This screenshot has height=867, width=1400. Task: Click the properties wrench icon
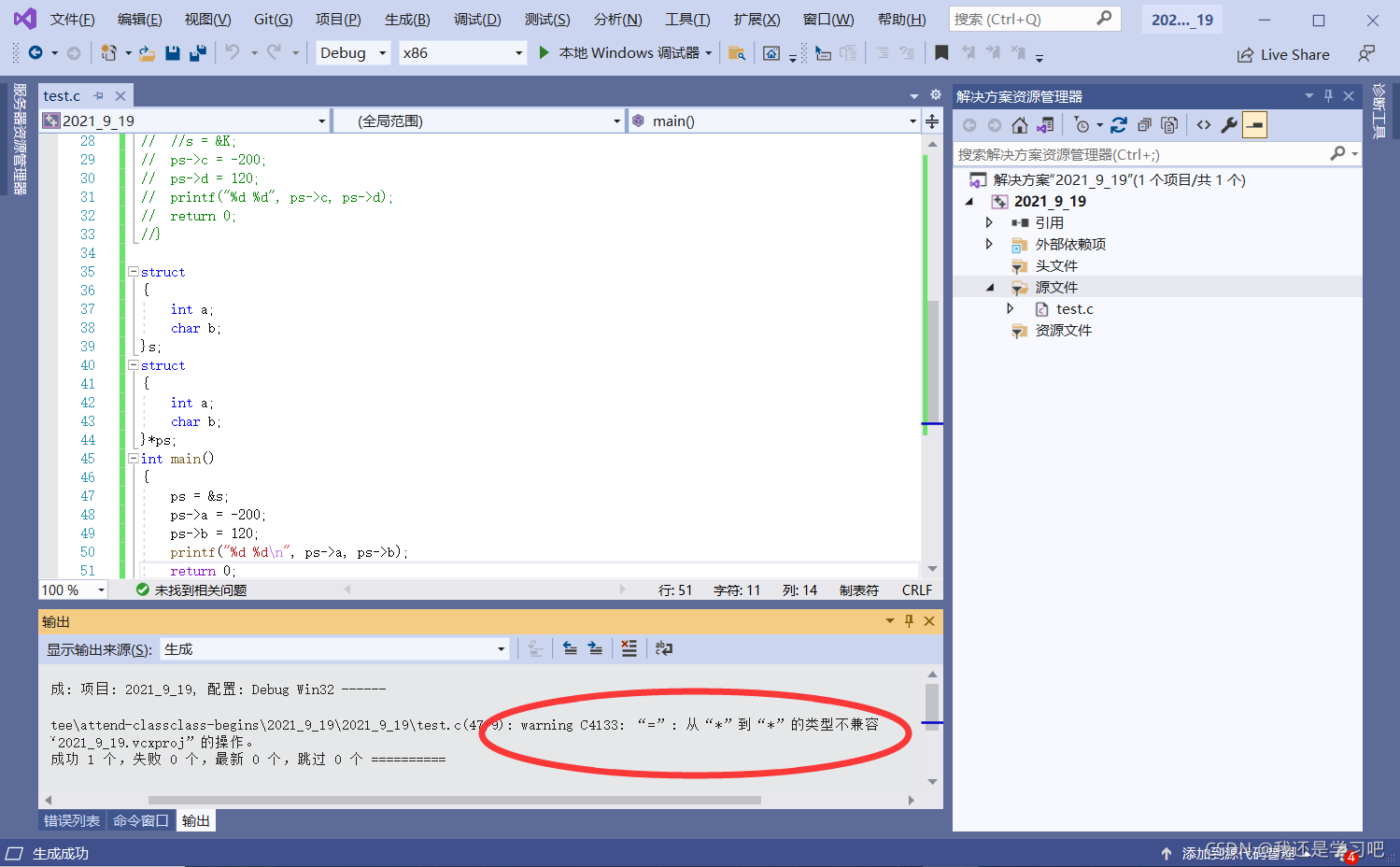1229,125
